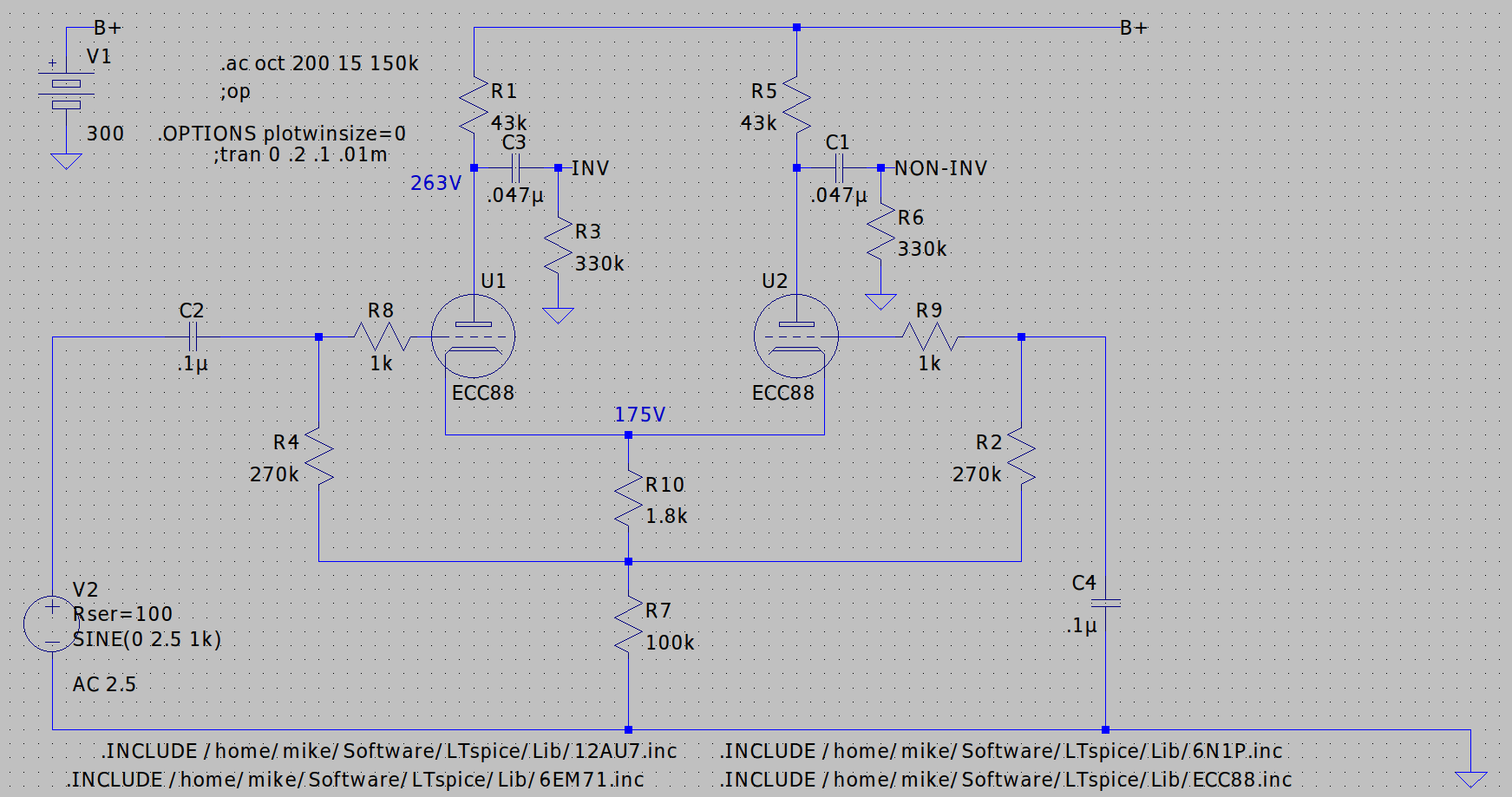The height and width of the screenshot is (797, 1512).
Task: Select capacitor C2 symbol
Action: tap(193, 336)
